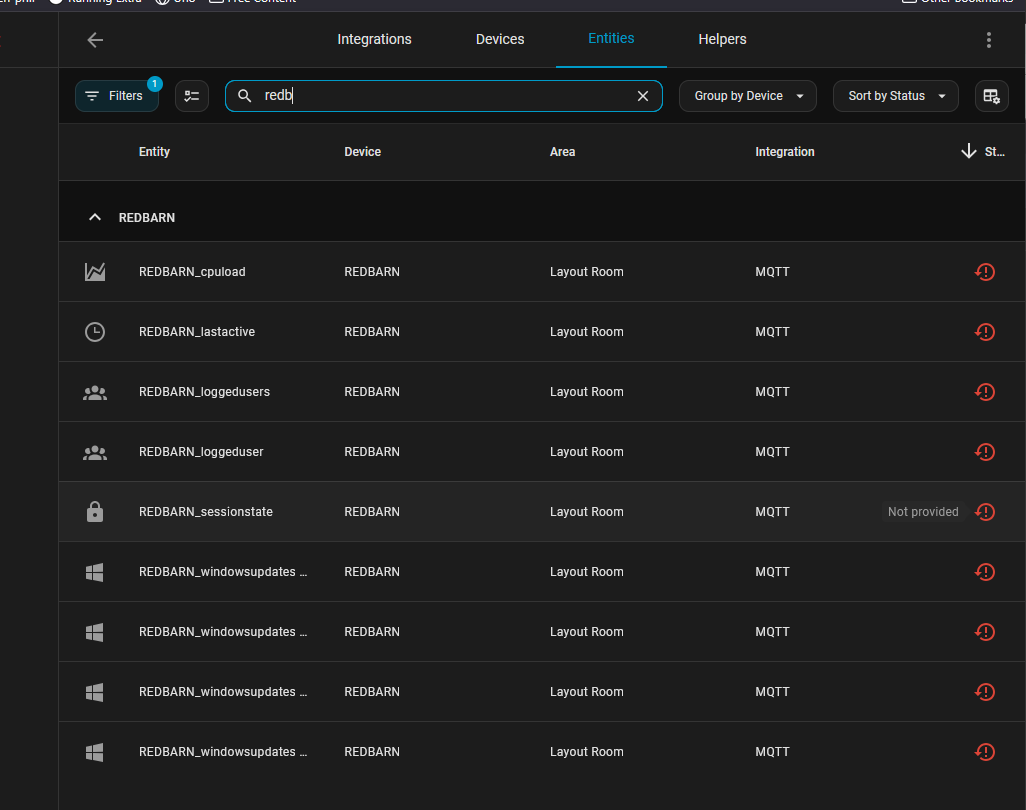Click the REDBARN_loggeduser people icon
The height and width of the screenshot is (810, 1026).
point(95,452)
